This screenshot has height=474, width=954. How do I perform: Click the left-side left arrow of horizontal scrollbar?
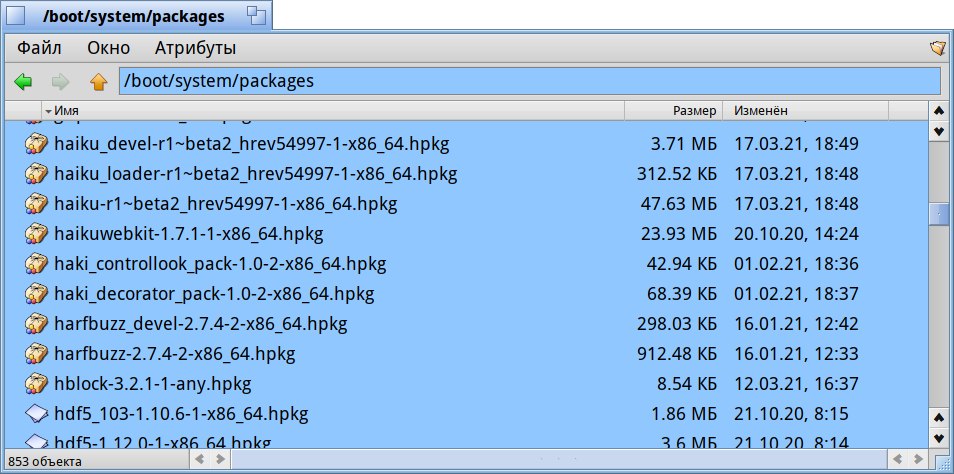202,459
